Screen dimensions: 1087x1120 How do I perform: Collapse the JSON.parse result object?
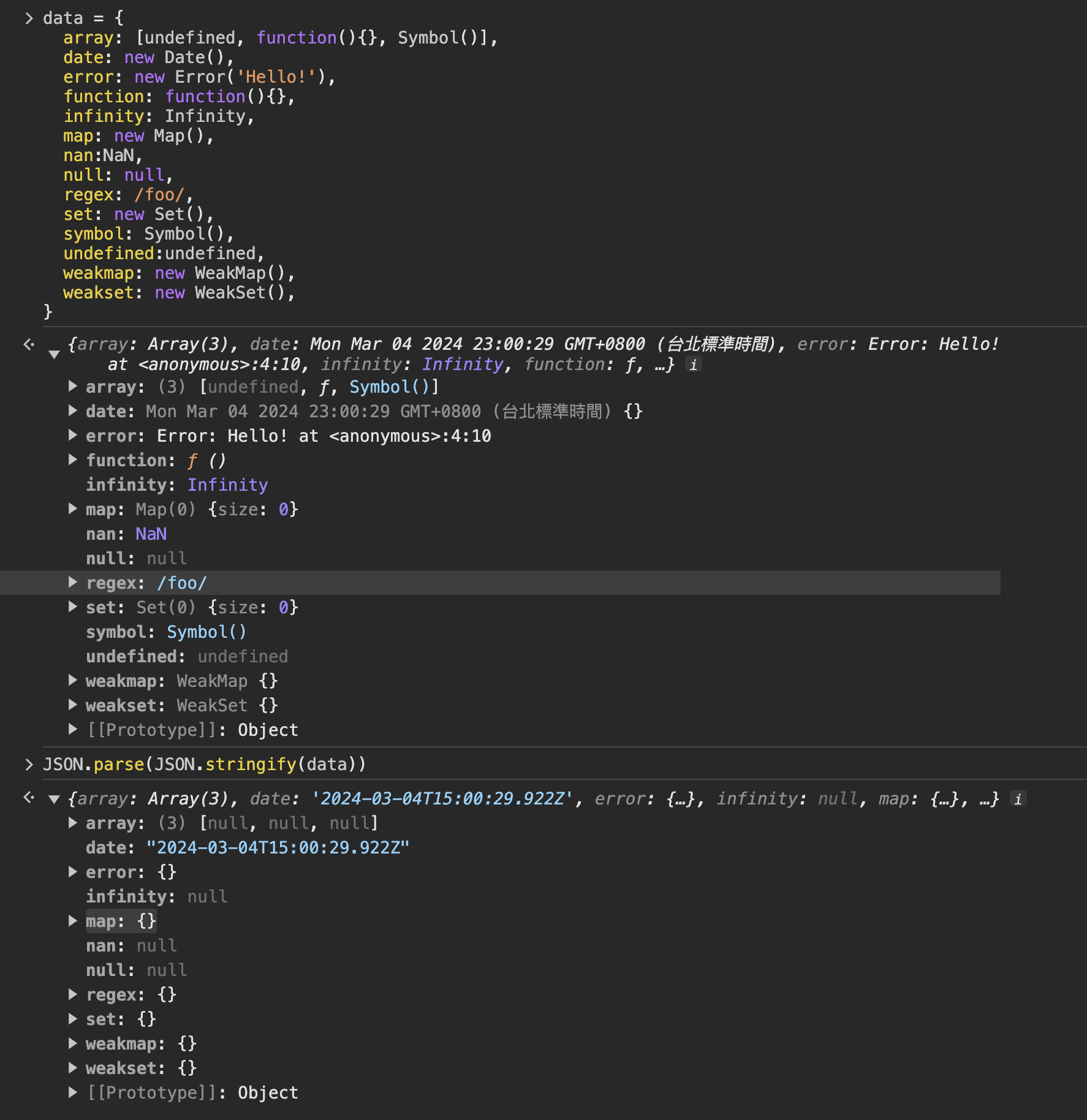click(54, 799)
